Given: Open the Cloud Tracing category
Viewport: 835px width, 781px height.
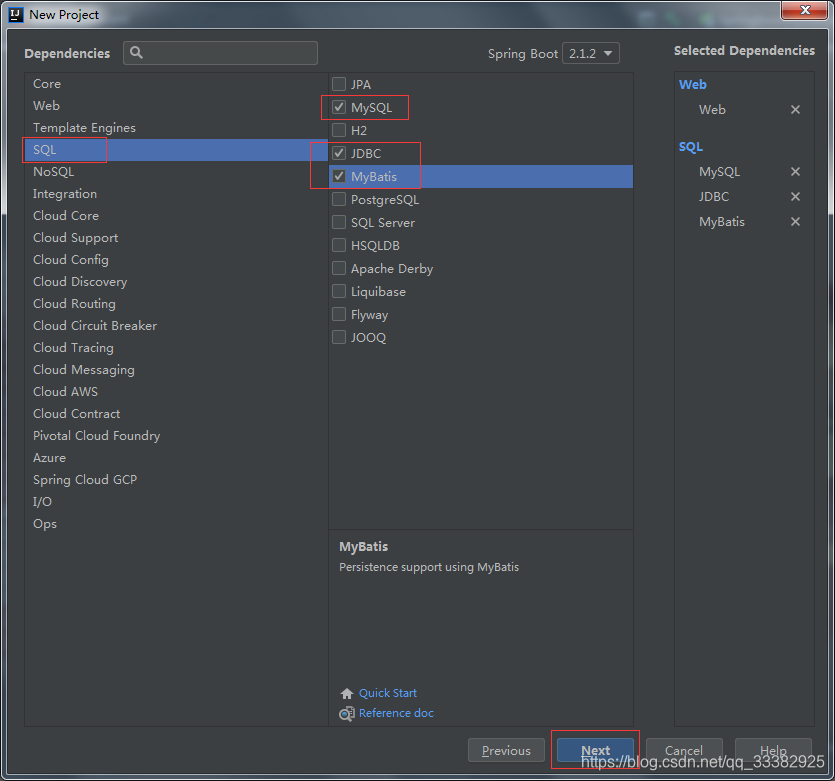Looking at the screenshot, I should 176,348.
